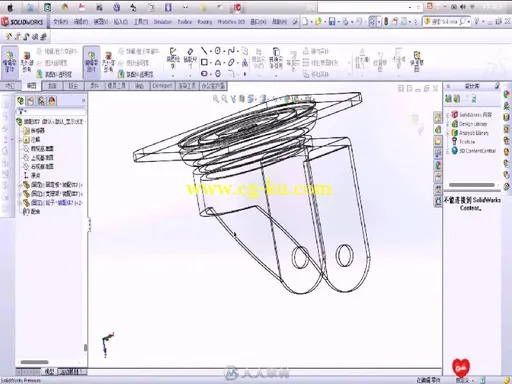Click the Sketch pencil tool icon
Screen dimensions: 512x384
coord(173,59)
